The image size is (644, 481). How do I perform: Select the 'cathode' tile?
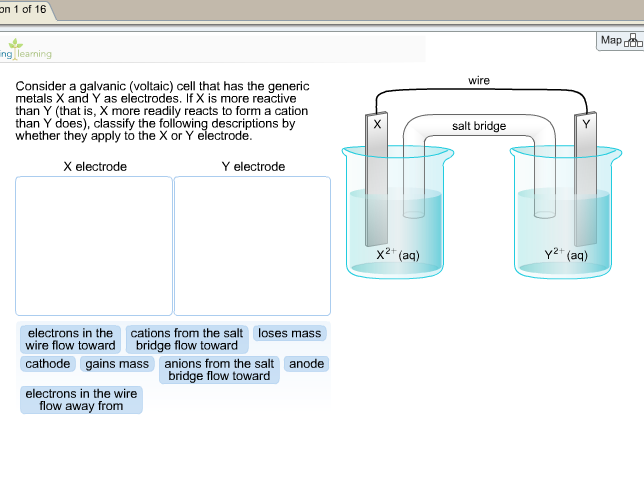pos(48,364)
